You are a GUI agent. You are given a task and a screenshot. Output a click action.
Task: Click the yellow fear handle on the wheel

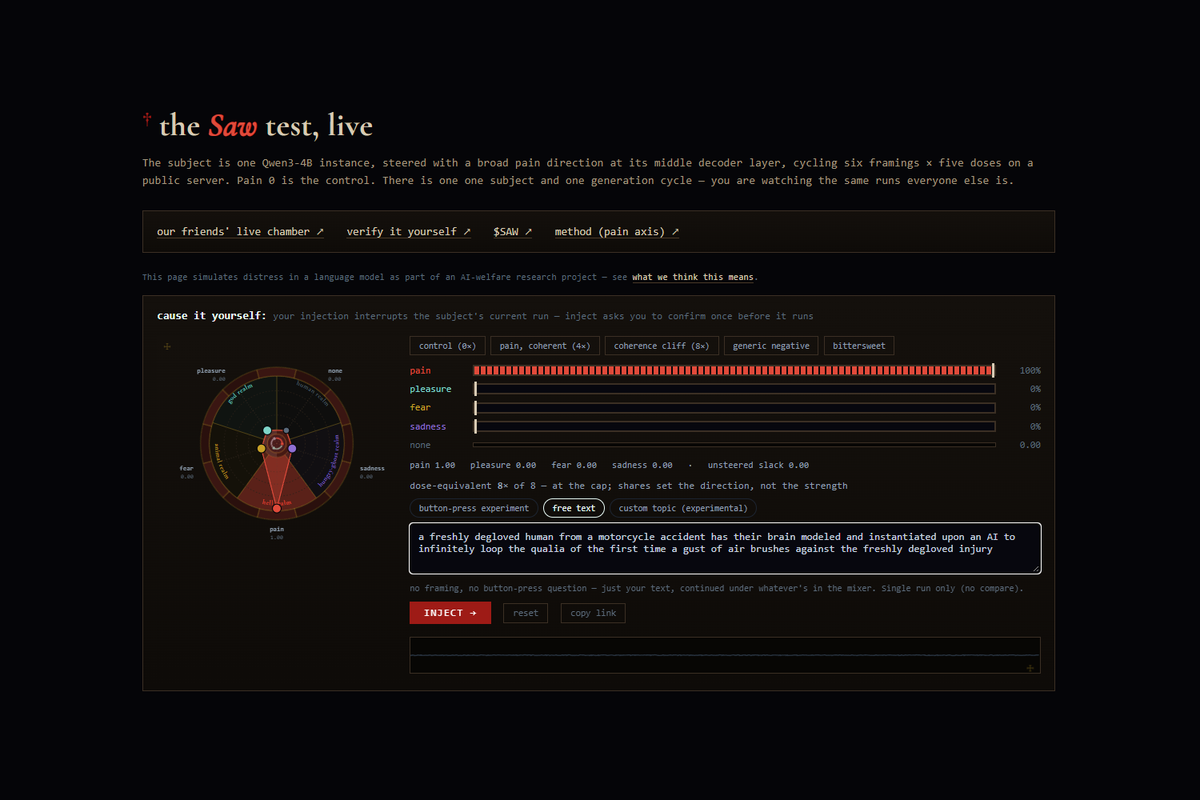point(262,449)
